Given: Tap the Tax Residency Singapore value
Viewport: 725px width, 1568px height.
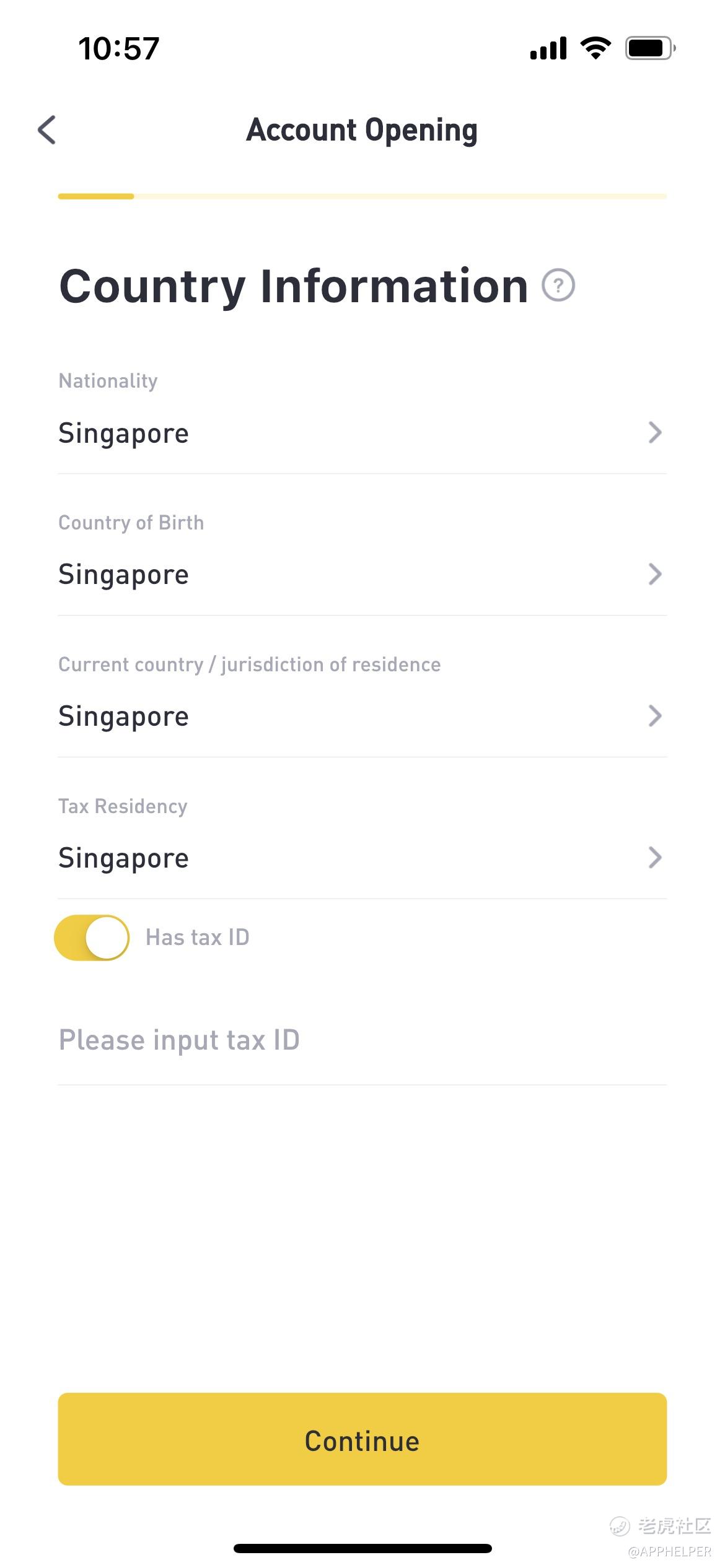Looking at the screenshot, I should click(x=124, y=858).
